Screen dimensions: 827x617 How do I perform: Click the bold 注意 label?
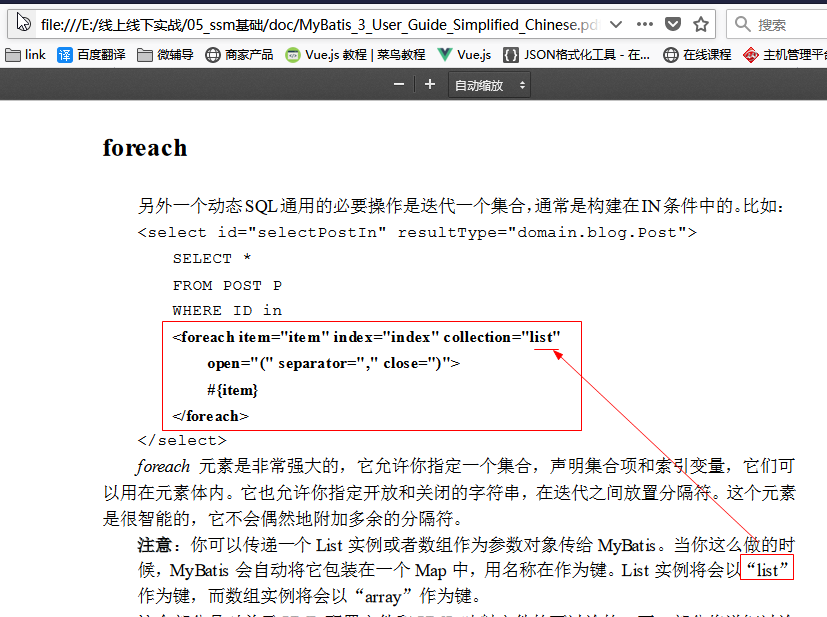(155, 545)
